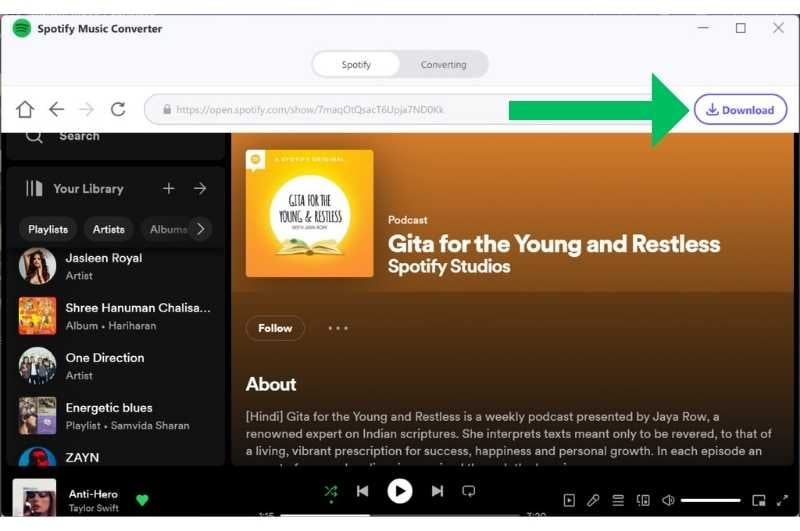Minimize the Spotify Music Converter window
The image size is (800, 531).
point(704,28)
